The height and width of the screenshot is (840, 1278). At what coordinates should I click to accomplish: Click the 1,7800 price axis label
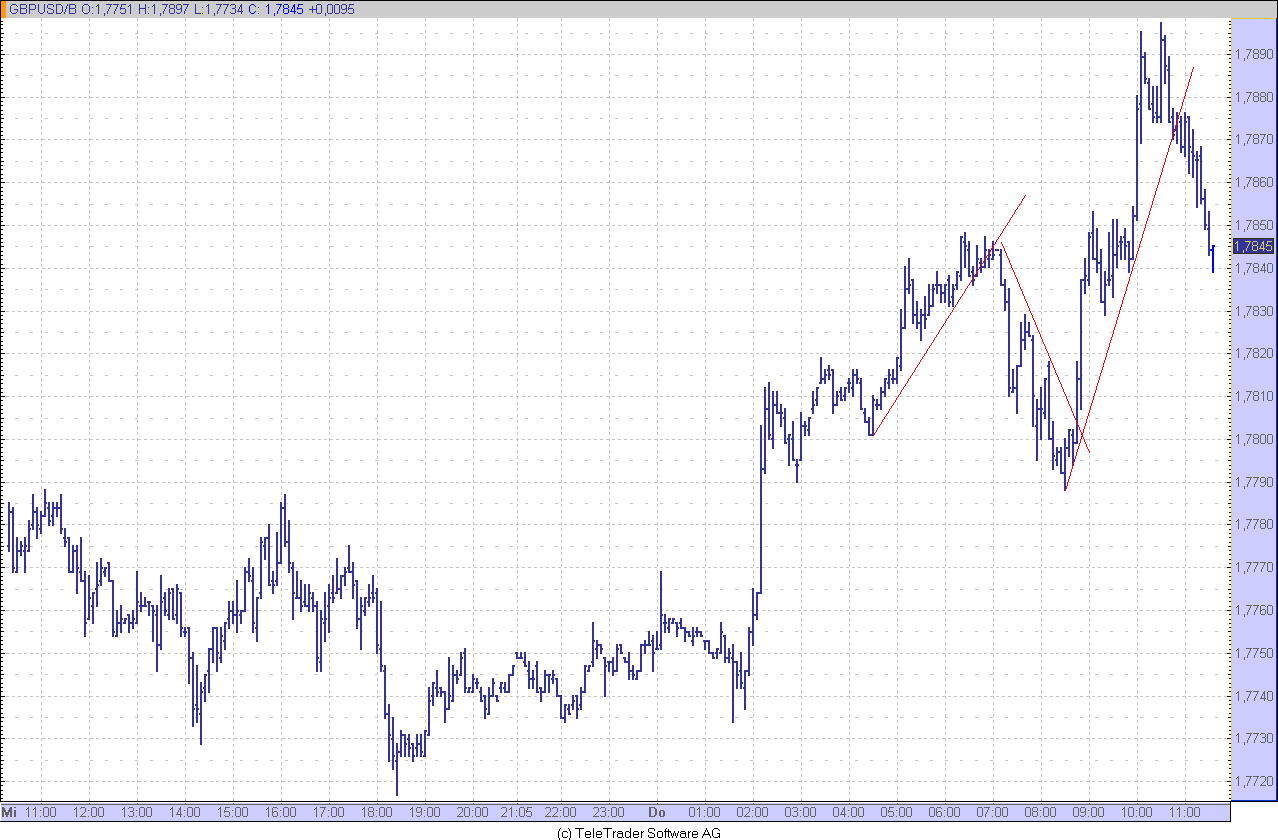(1254, 439)
